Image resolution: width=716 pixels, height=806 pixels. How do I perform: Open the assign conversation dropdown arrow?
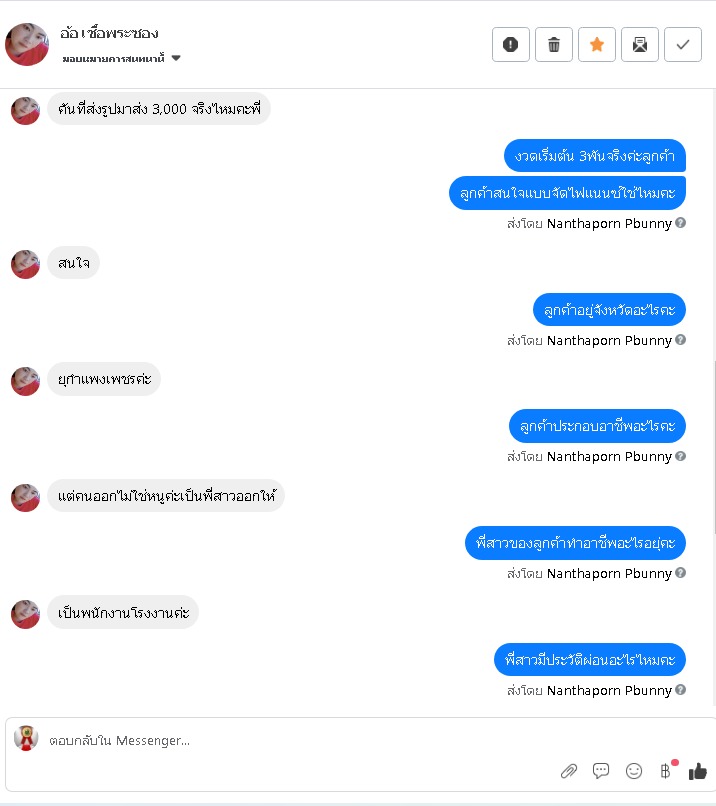(176, 58)
